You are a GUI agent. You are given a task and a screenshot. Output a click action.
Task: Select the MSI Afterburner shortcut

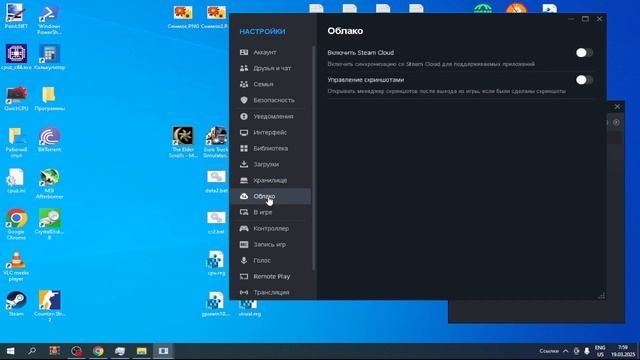(49, 183)
